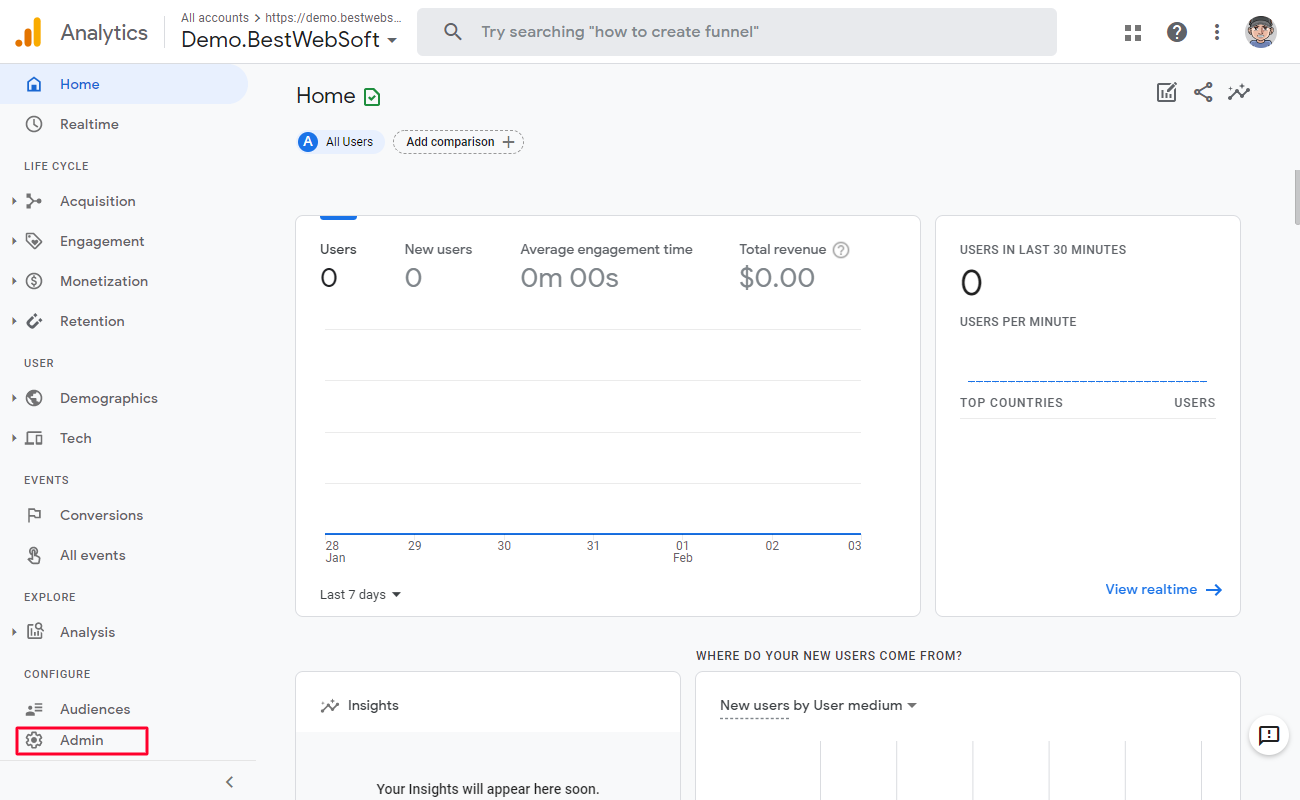Click the Customize report edit icon
The image size is (1300, 800).
pyautogui.click(x=1166, y=93)
